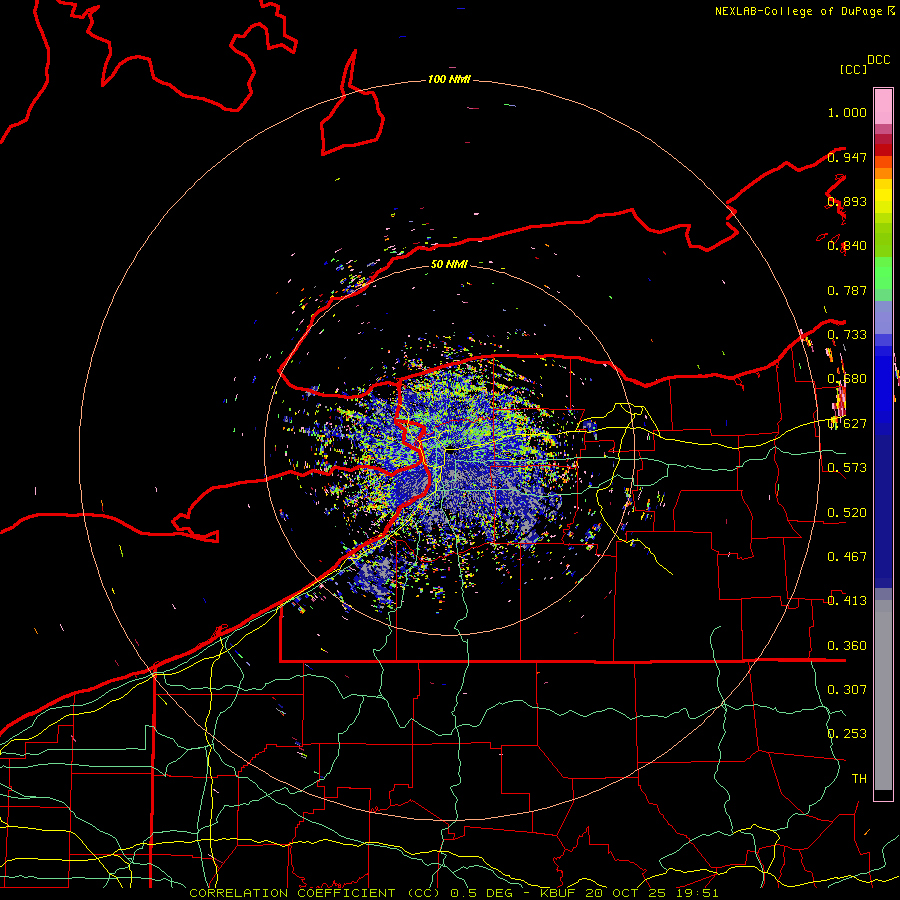Click the KBUF 20 OCT 25 19:51 timestamp

point(629,893)
